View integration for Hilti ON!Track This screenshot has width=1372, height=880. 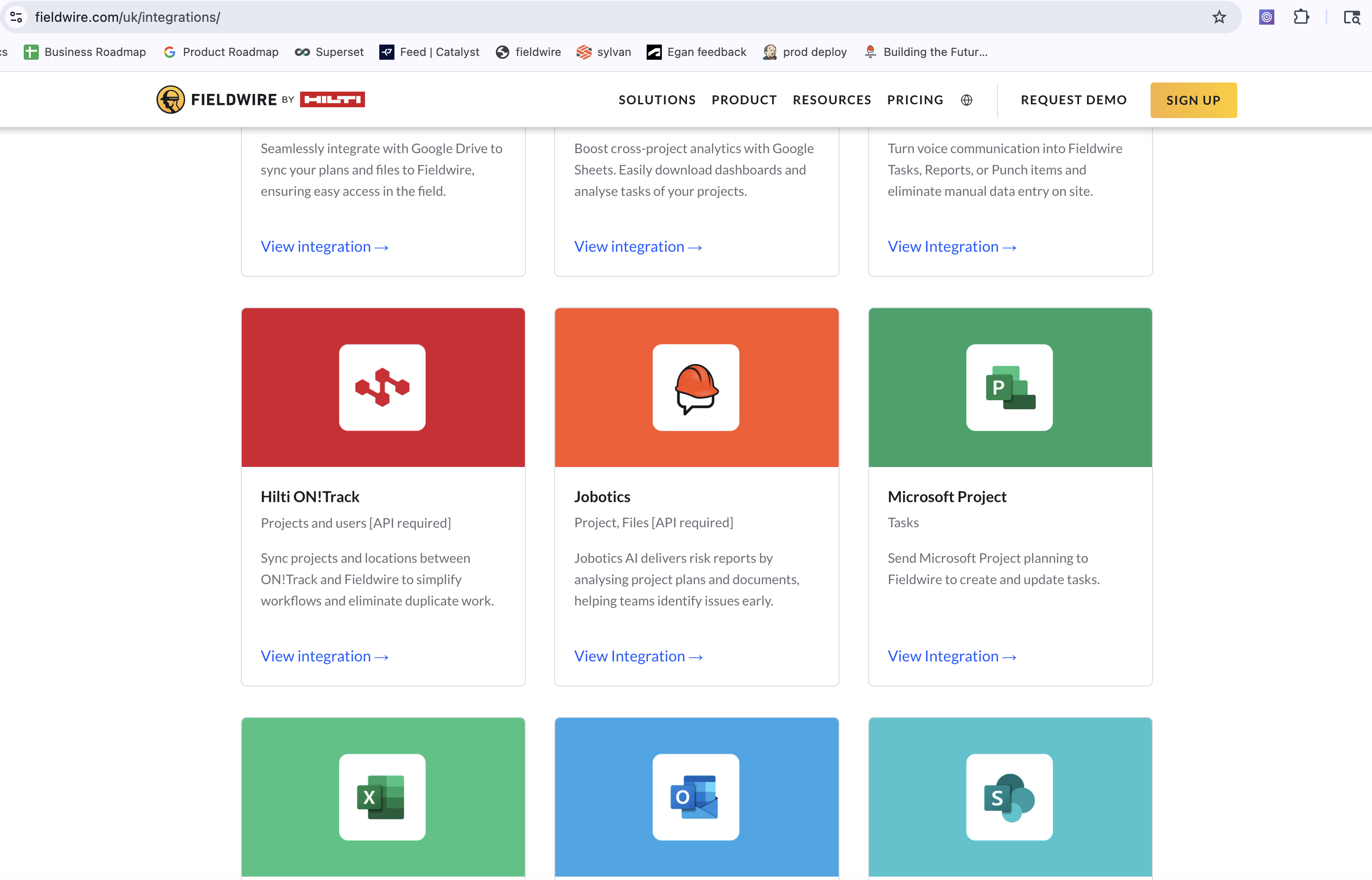pyautogui.click(x=324, y=656)
